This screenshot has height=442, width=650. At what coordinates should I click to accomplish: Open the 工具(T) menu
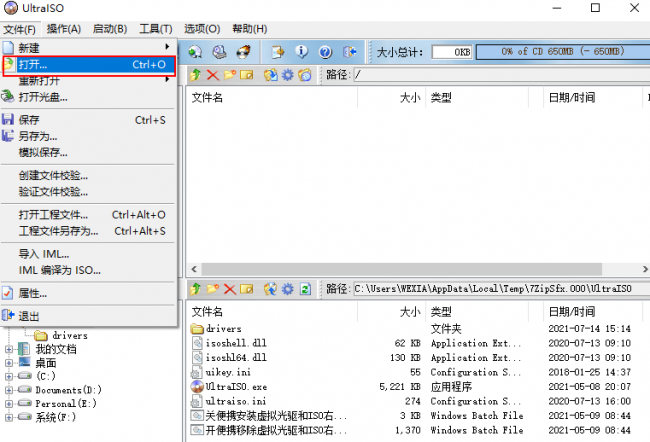(x=155, y=29)
